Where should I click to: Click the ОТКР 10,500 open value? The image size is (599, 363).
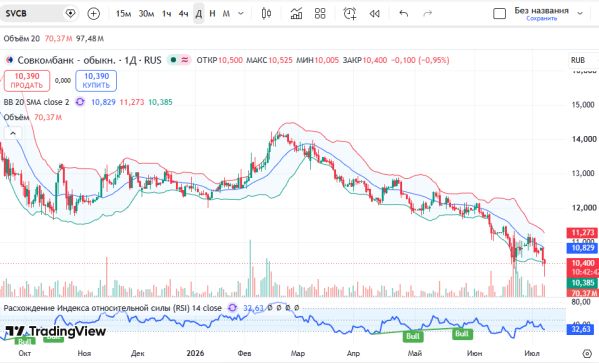tap(220, 60)
